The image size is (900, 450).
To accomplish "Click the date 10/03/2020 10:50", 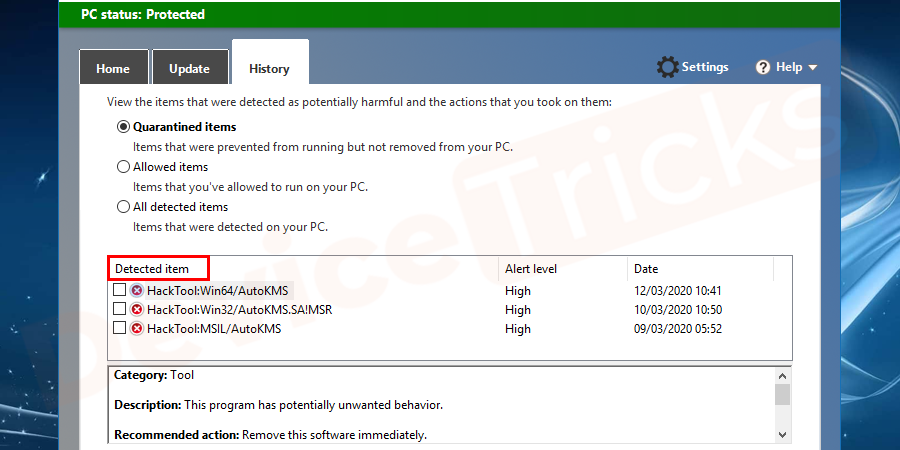I will [678, 310].
